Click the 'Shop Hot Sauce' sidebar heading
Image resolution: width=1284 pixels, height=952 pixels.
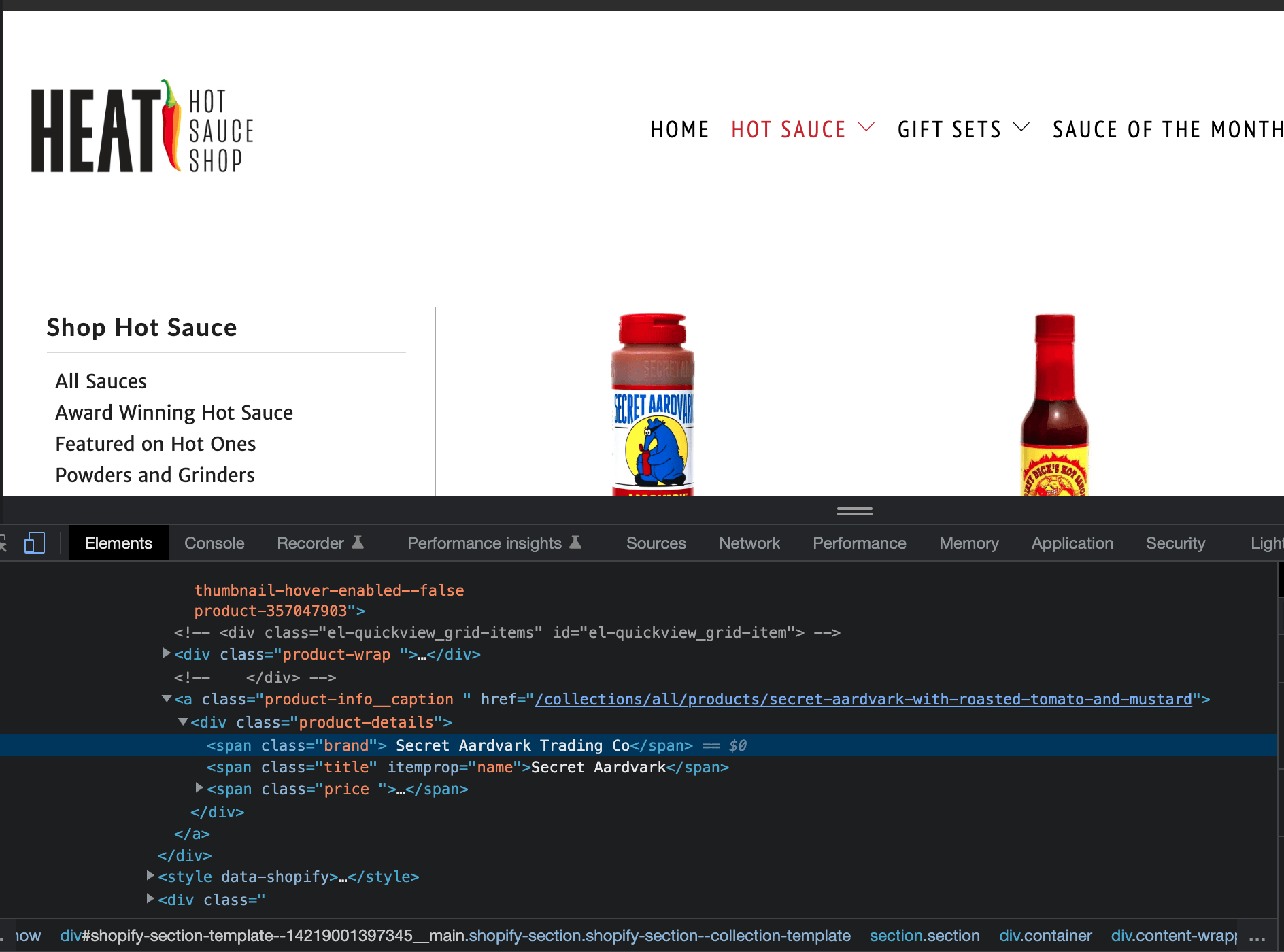click(141, 327)
